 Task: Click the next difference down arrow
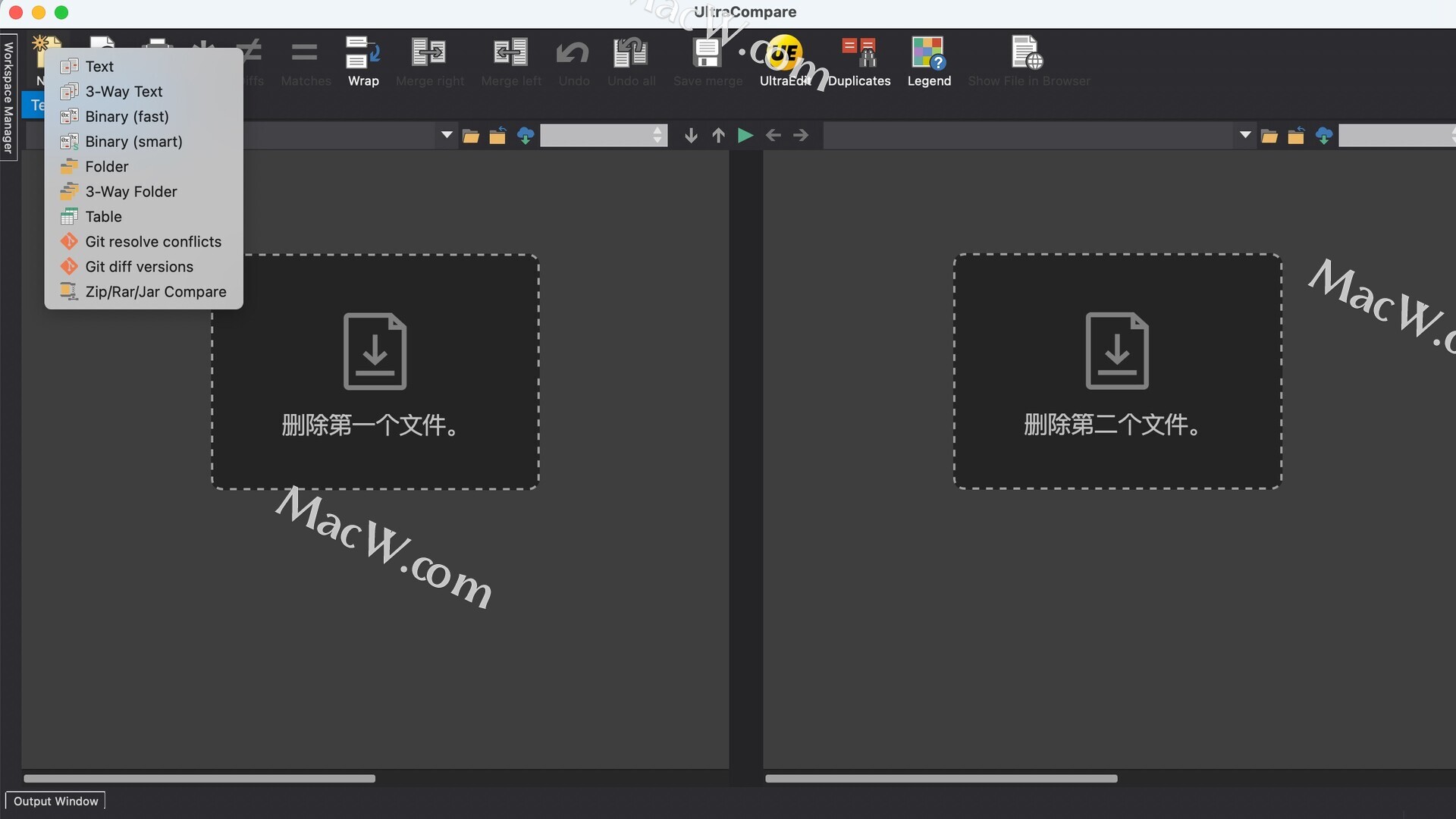point(691,135)
